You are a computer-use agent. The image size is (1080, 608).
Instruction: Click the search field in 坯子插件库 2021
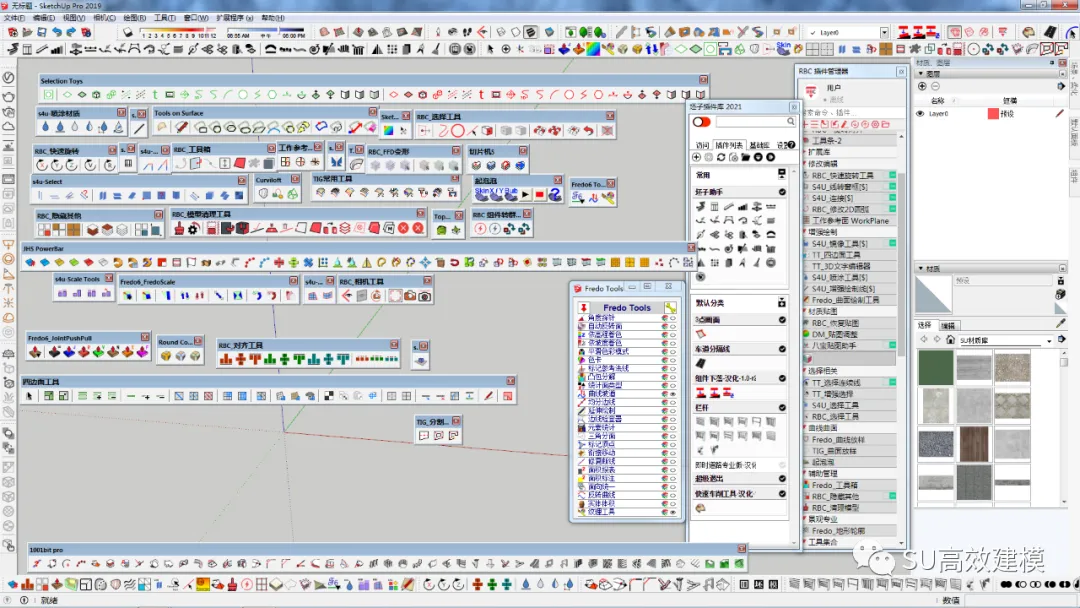pos(756,122)
